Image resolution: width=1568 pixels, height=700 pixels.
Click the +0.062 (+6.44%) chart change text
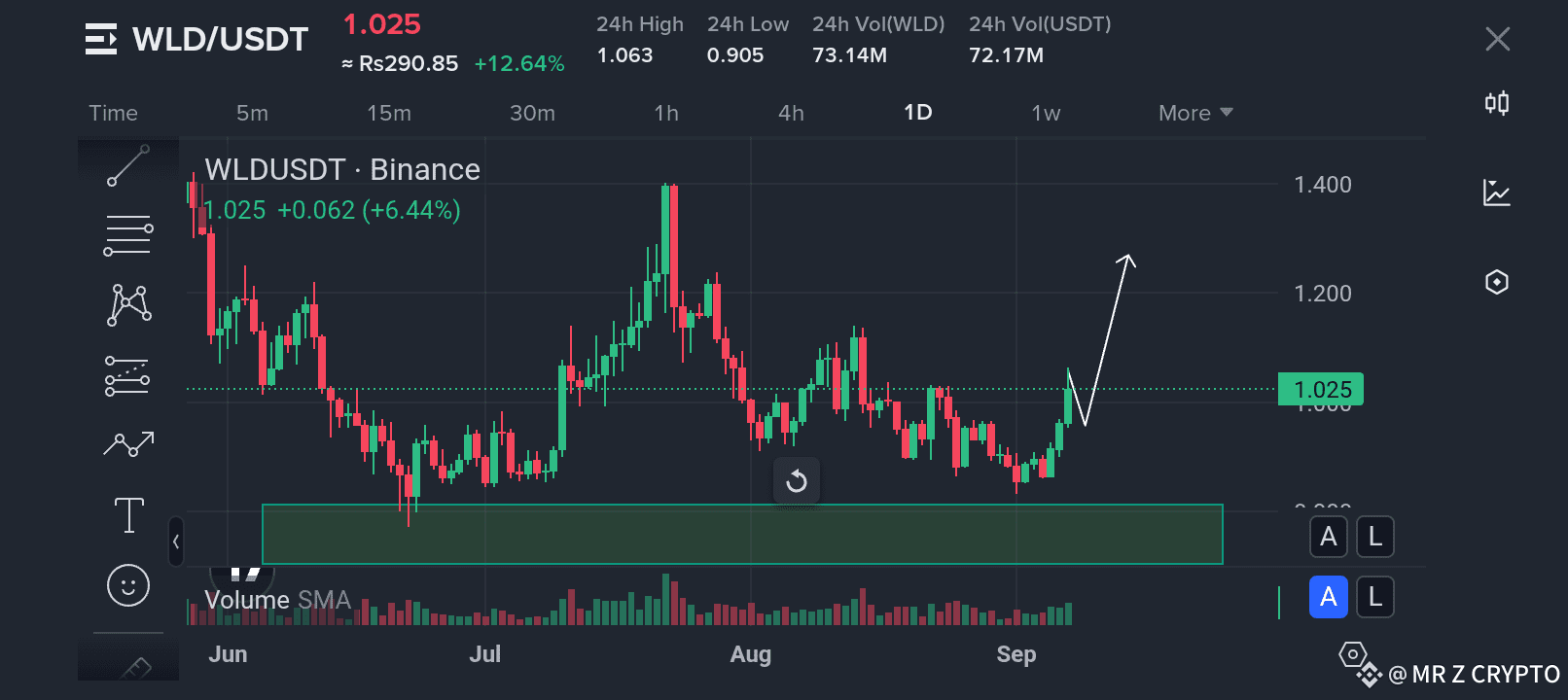[369, 210]
